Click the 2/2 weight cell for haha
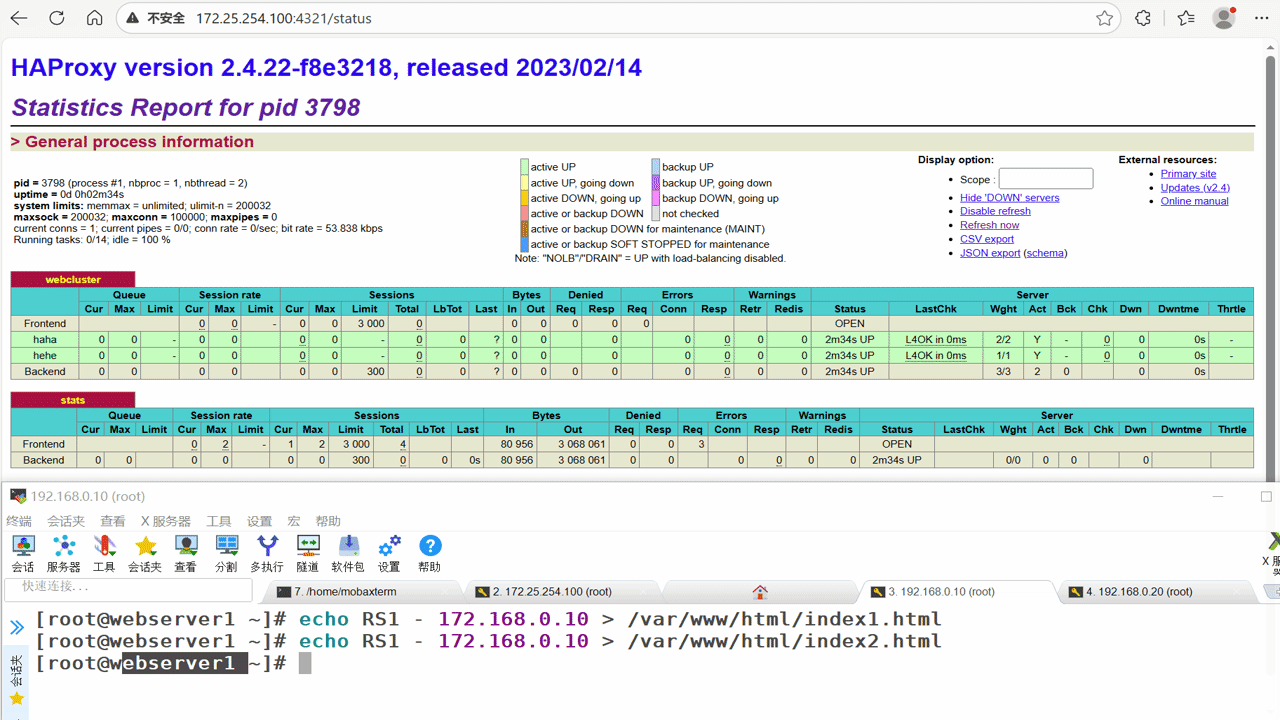 [x=1004, y=340]
